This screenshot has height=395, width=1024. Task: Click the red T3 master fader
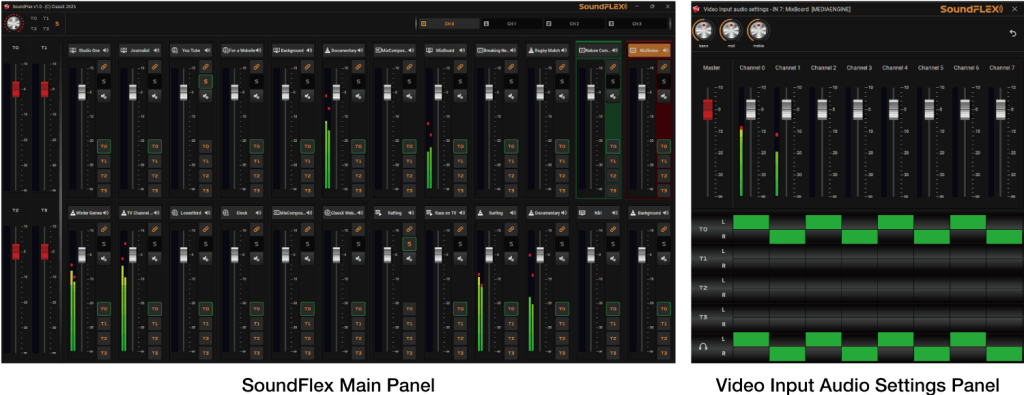point(44,251)
